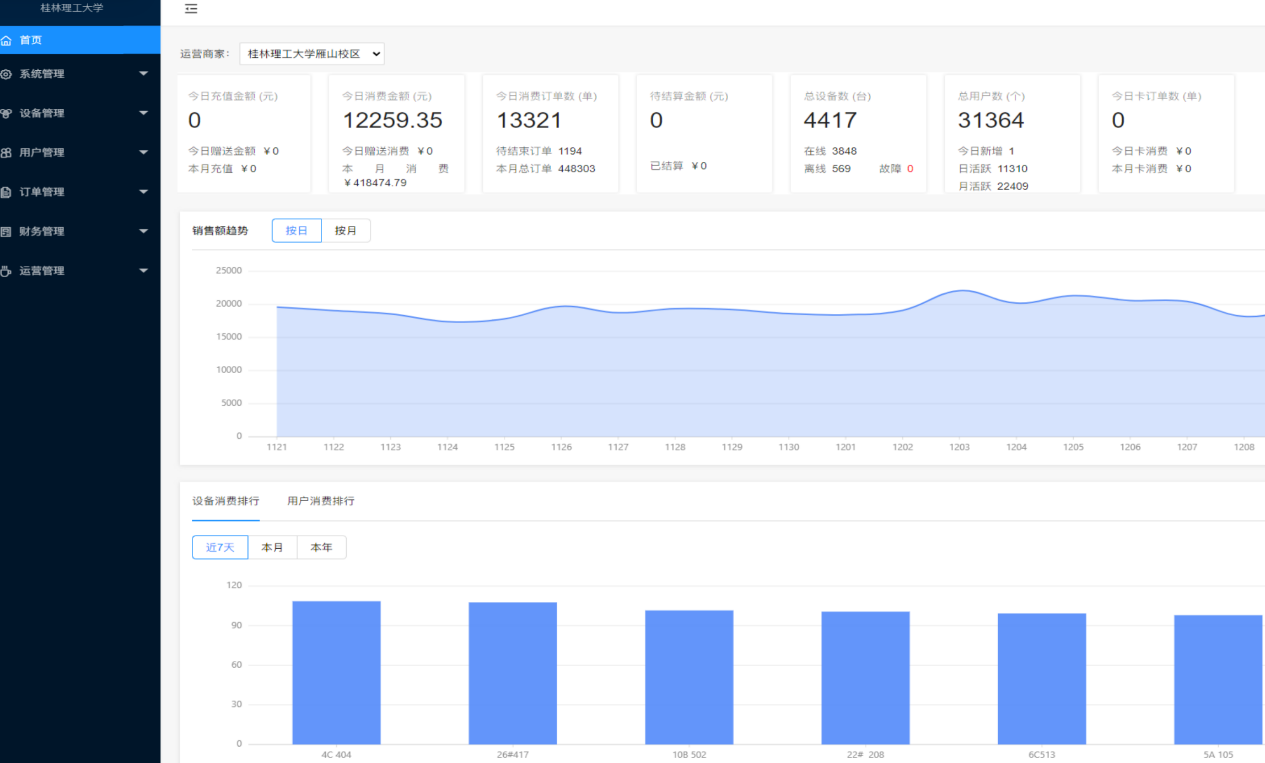
Task: Click the 1203 peak on sales chart
Action: click(960, 291)
